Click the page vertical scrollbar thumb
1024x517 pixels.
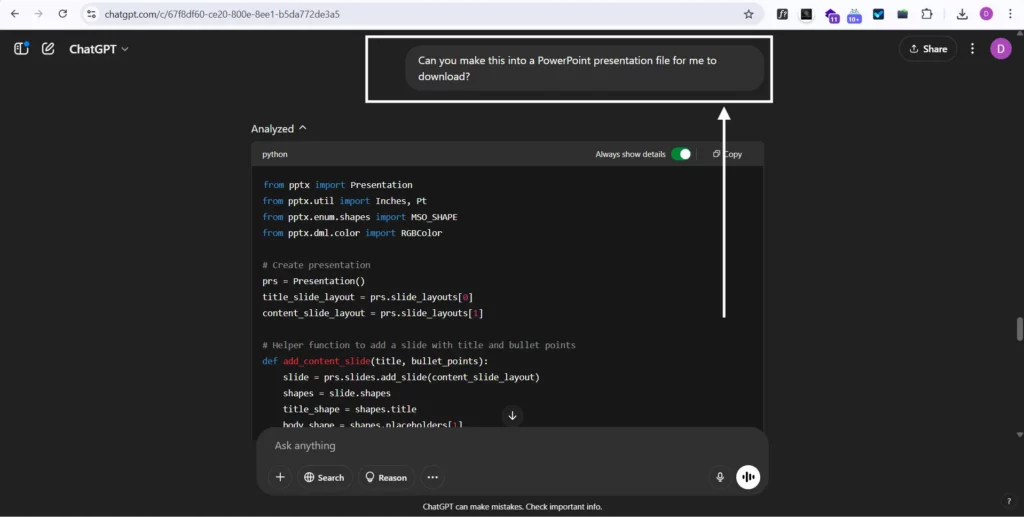(x=1019, y=328)
